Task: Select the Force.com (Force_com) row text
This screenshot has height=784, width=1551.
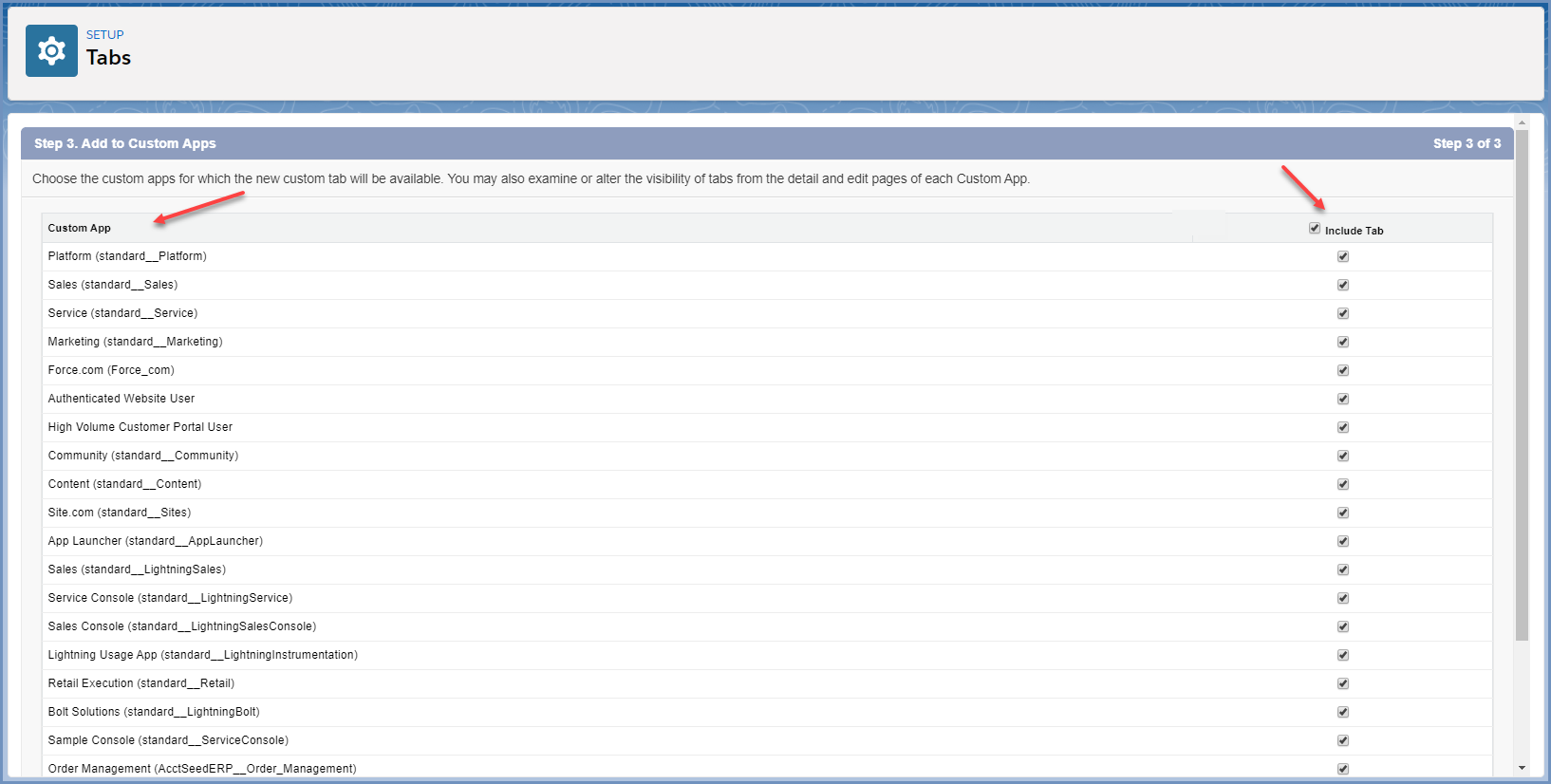Action: point(111,370)
